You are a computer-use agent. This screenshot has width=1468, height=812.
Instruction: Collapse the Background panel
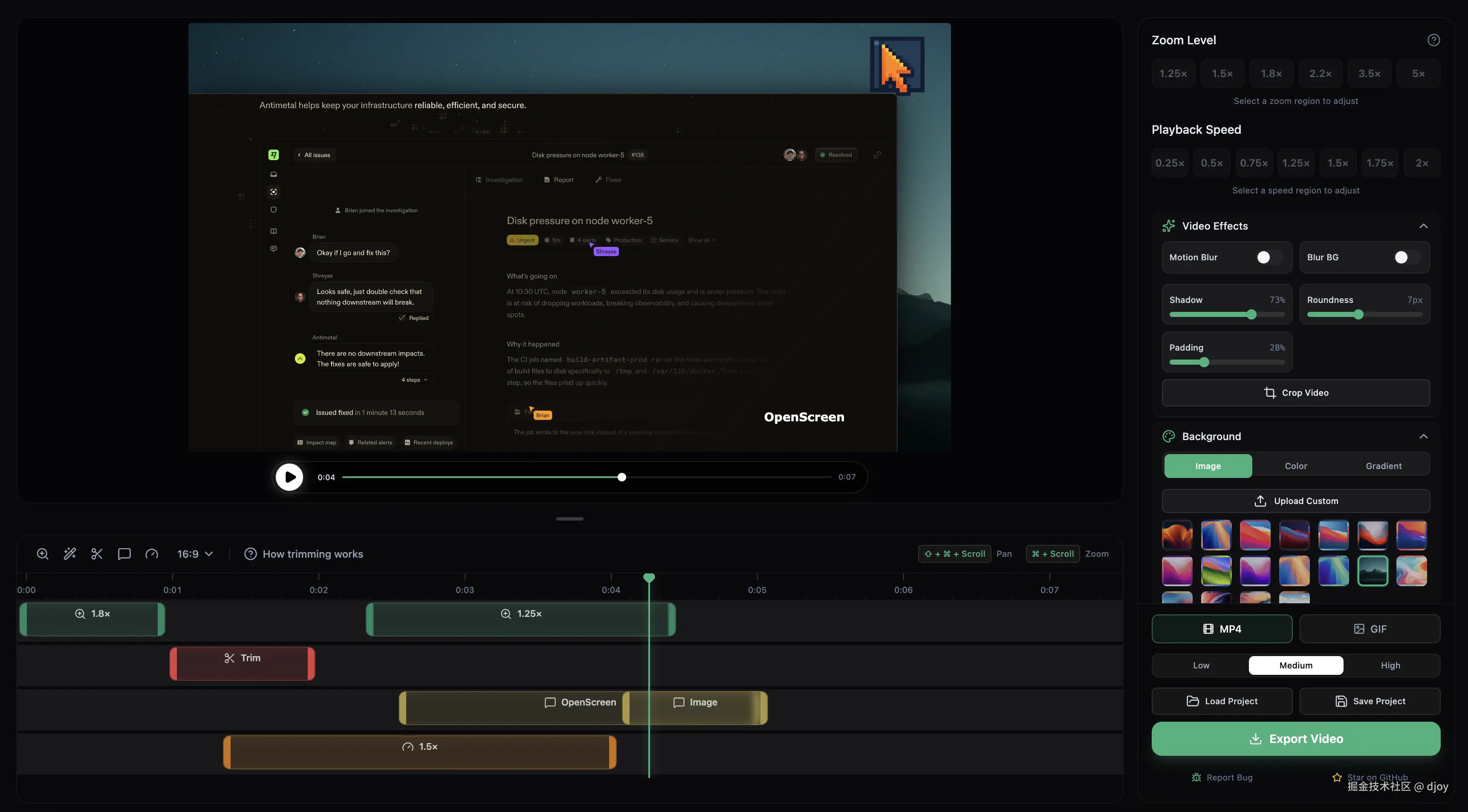(1424, 436)
